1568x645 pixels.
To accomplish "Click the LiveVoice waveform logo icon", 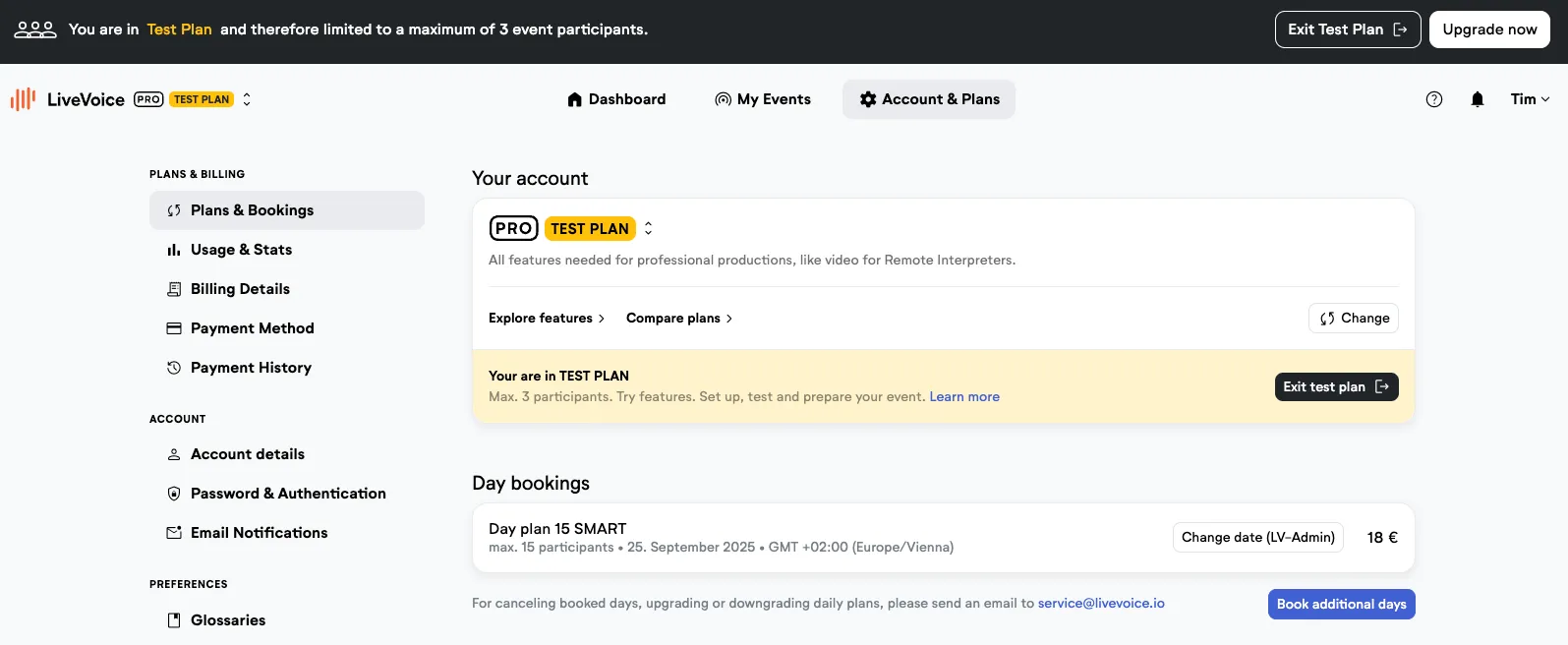I will click(x=23, y=99).
